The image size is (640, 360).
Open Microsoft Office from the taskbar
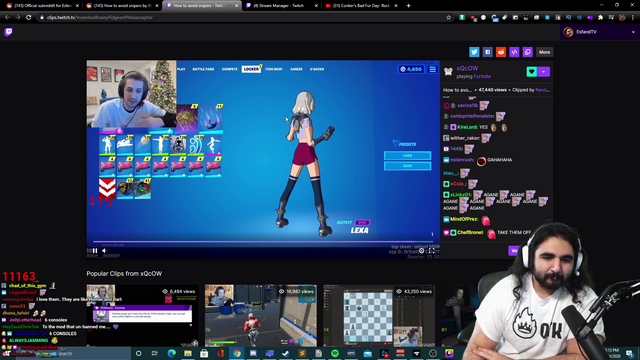[x=220, y=353]
